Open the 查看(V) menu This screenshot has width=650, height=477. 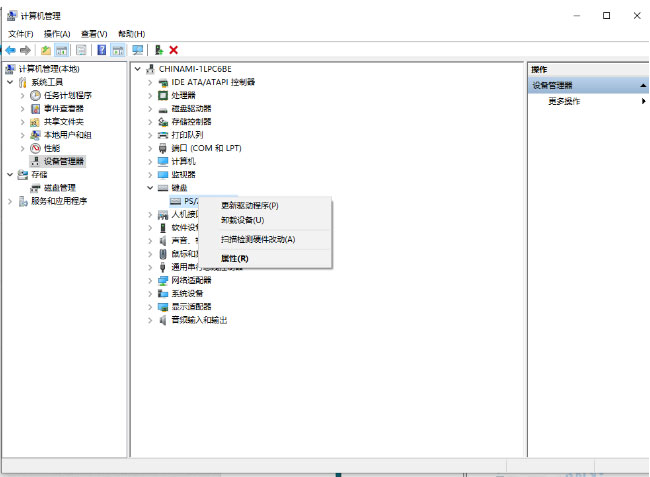point(95,34)
